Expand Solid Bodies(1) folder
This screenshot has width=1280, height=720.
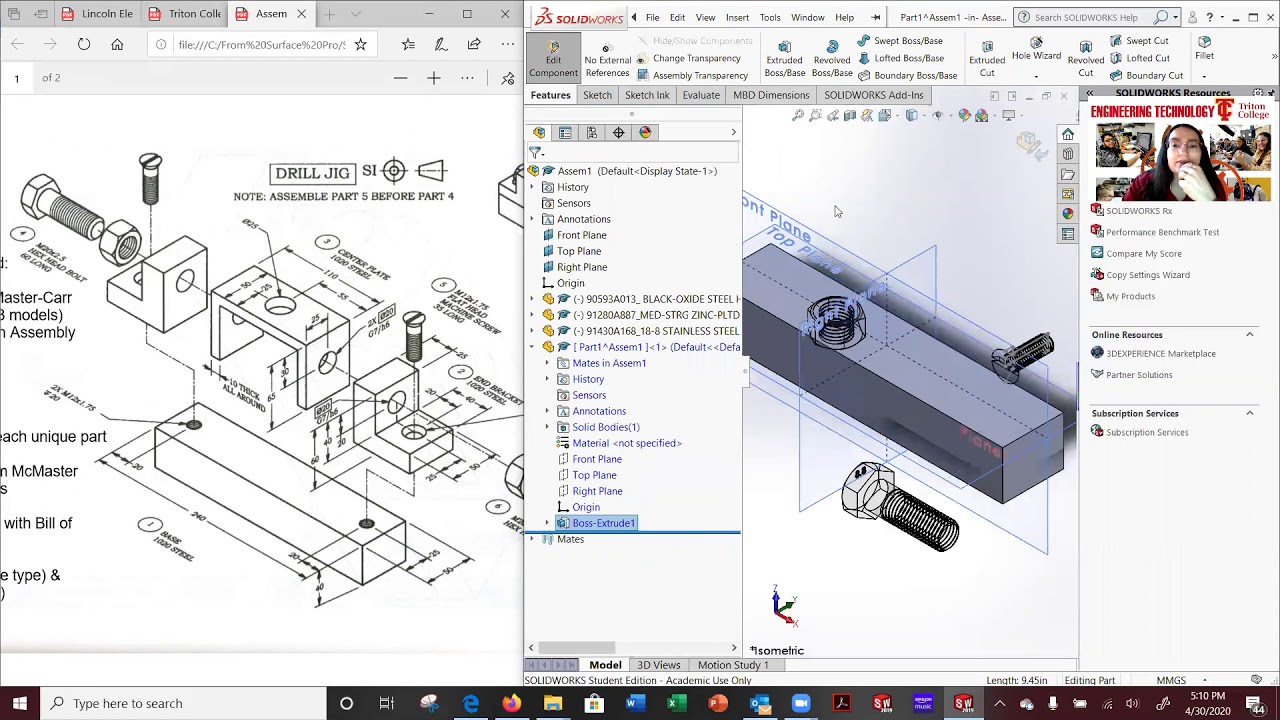[547, 427]
